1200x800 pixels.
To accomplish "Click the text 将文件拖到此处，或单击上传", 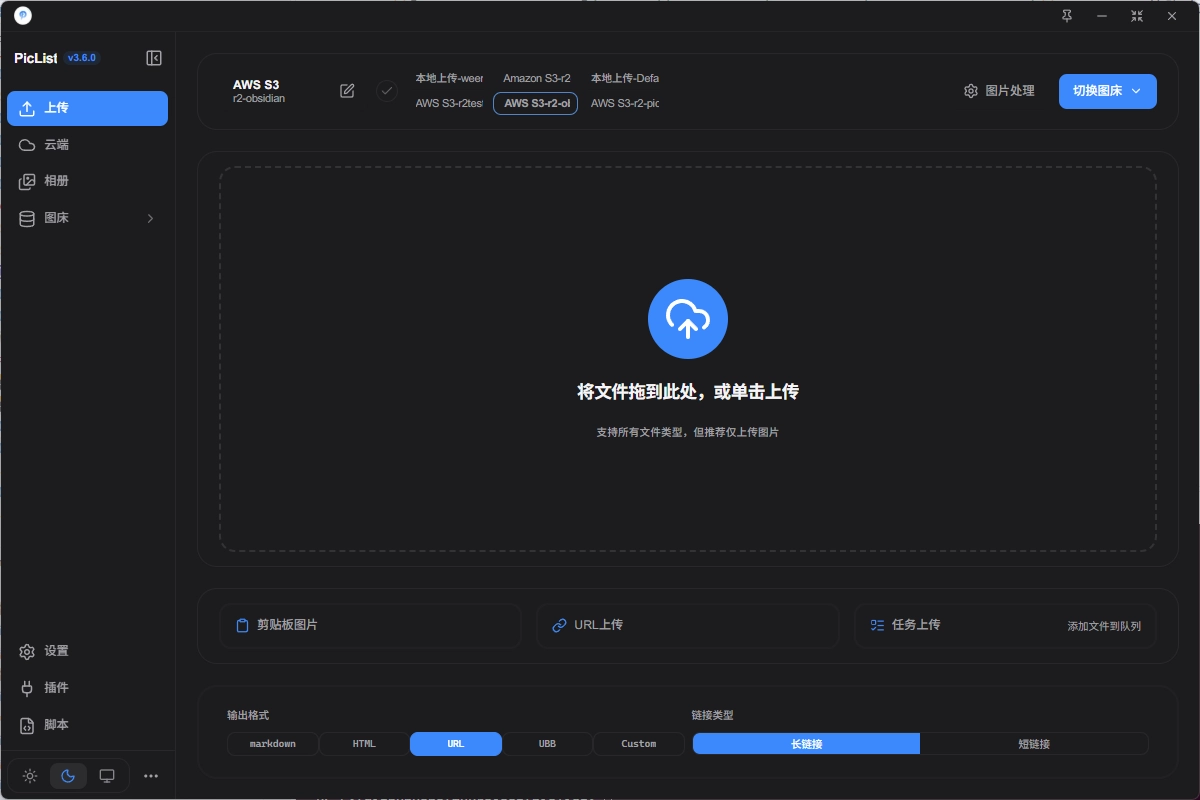I will point(688,392).
